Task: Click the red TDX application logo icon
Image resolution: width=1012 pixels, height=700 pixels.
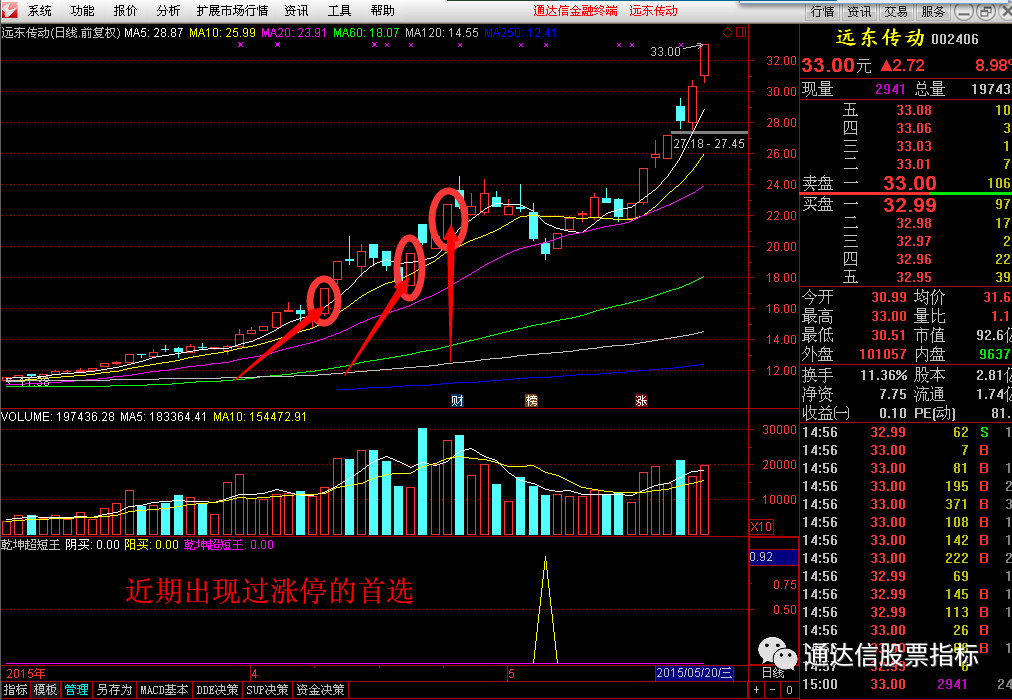Action: tap(10, 11)
